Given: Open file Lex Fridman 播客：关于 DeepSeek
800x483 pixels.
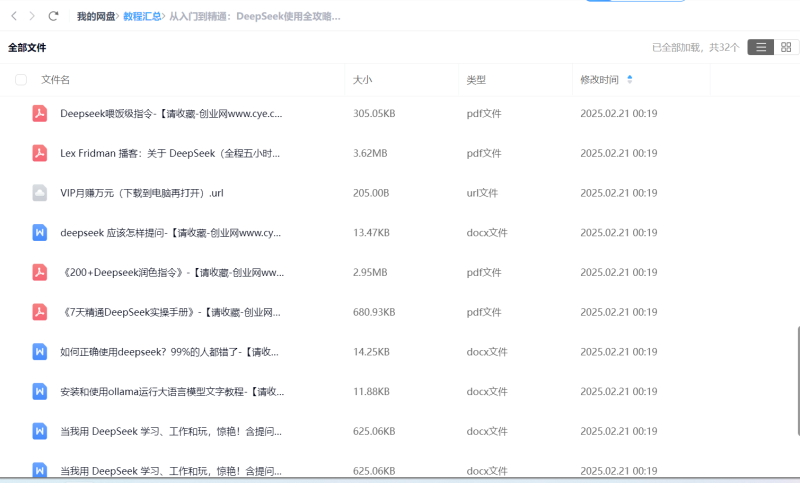Looking at the screenshot, I should (x=170, y=153).
